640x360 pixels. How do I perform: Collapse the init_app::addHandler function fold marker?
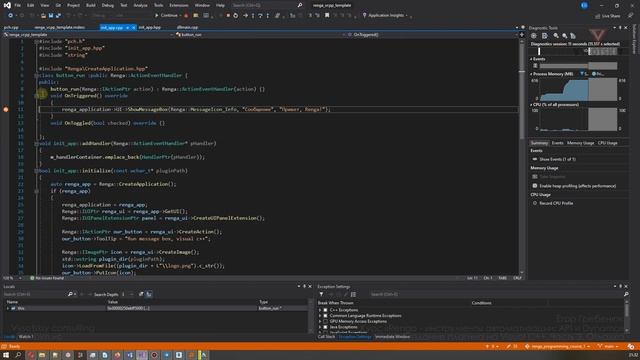[x=36, y=143]
